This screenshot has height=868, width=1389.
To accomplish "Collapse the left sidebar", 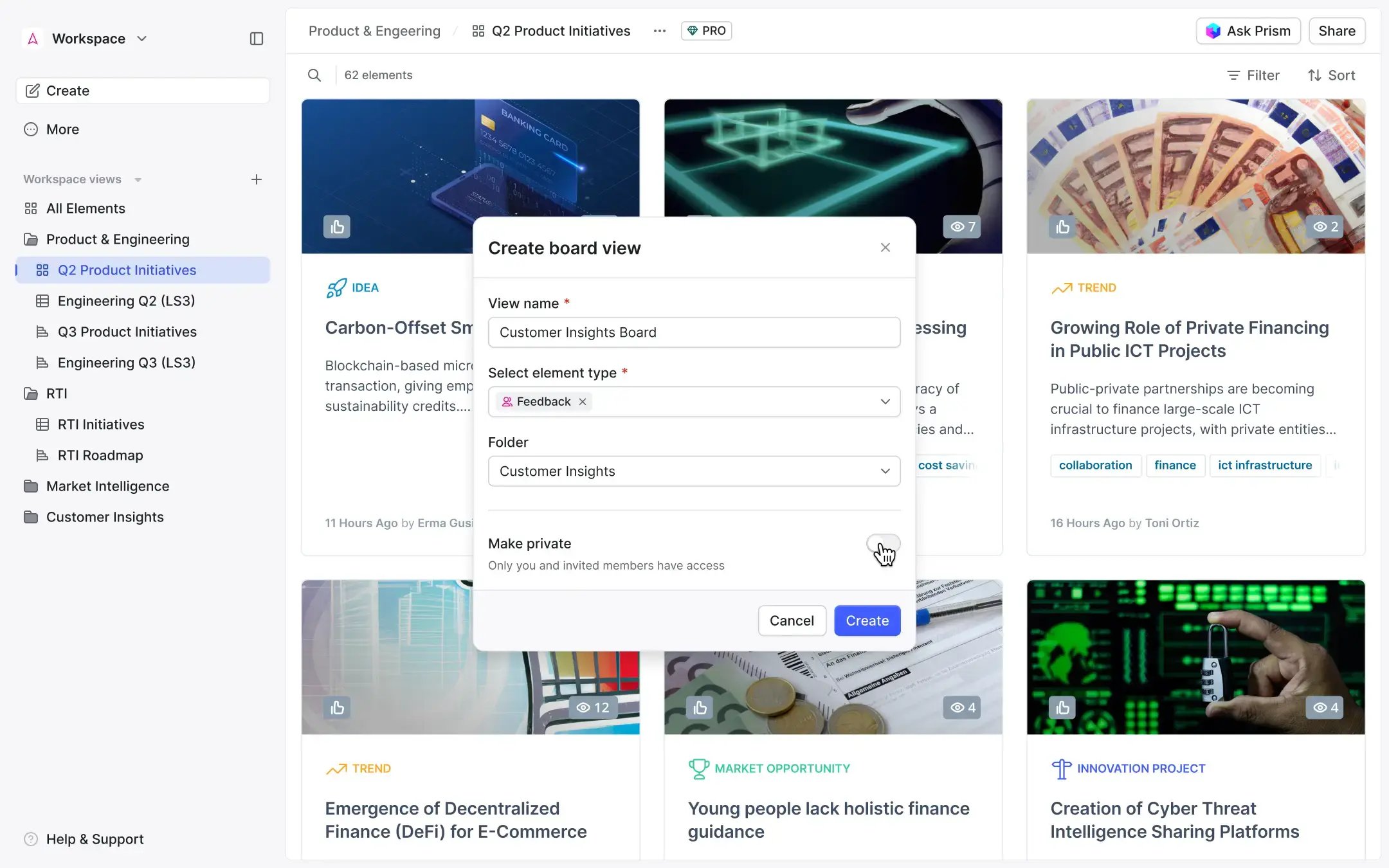I will [257, 39].
